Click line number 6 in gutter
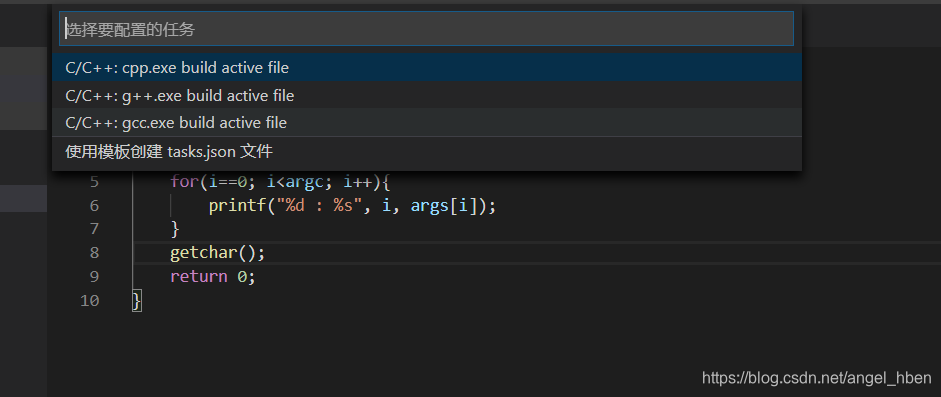This screenshot has width=941, height=397. coord(94,206)
